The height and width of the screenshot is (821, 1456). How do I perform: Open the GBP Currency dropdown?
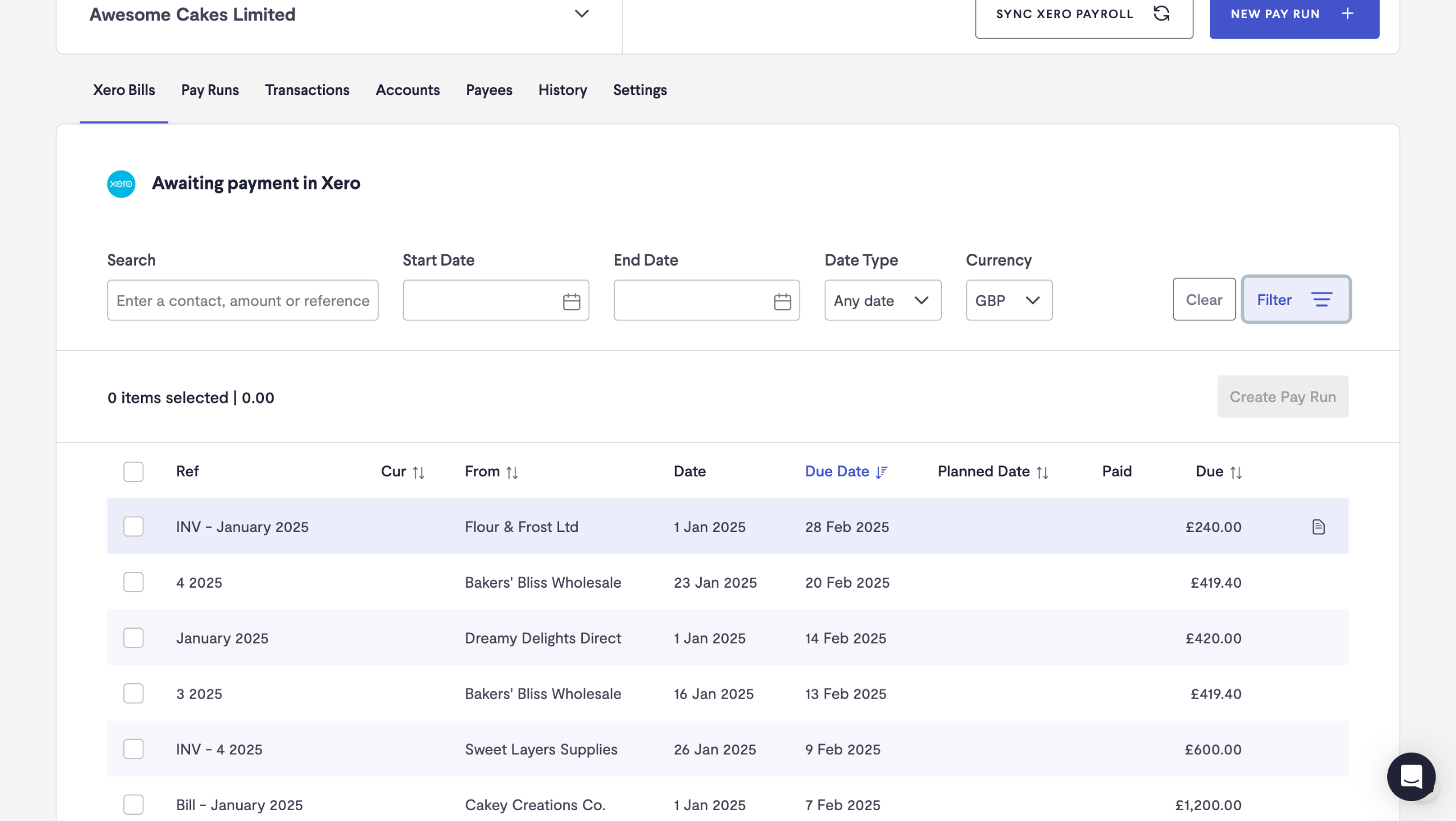pos(1008,300)
